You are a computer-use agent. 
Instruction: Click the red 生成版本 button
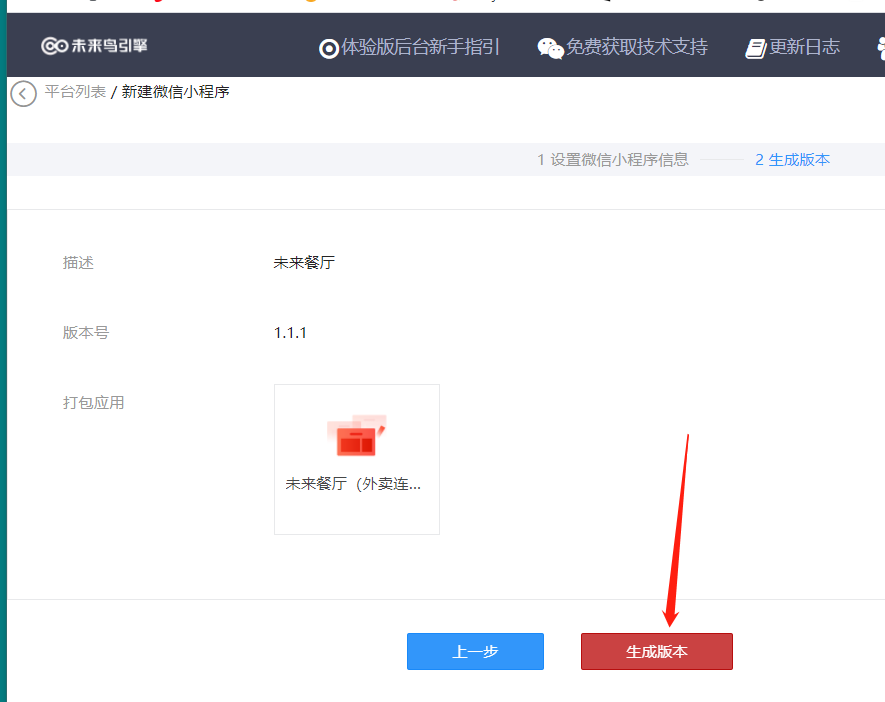click(656, 651)
